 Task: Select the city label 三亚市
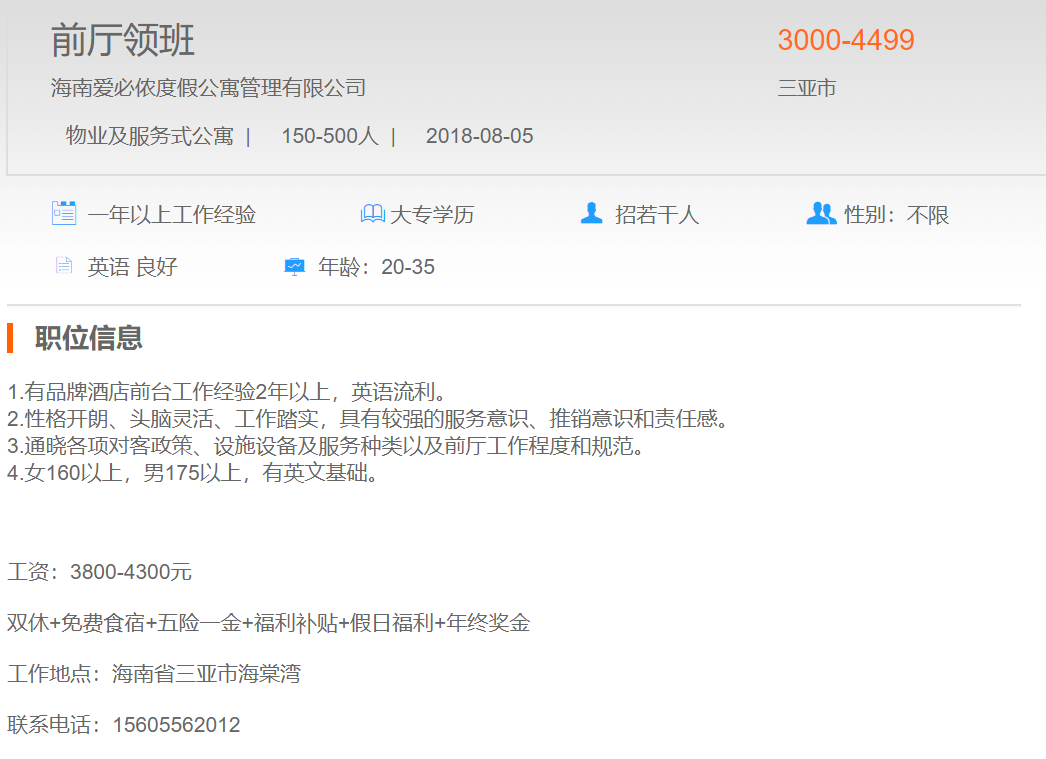(x=807, y=88)
